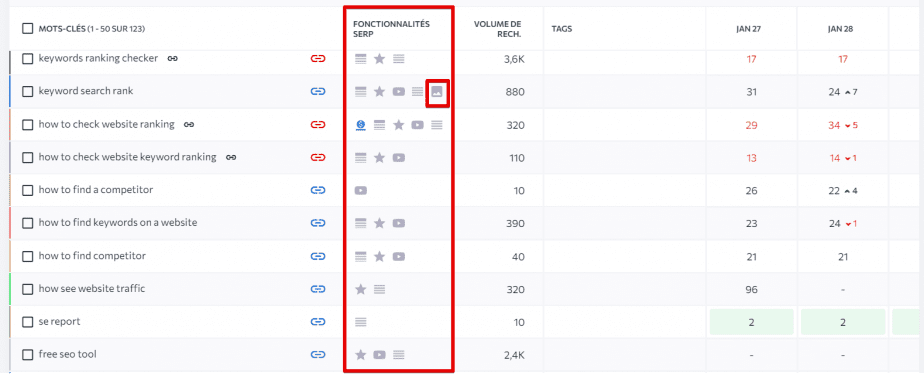Tick checkbox for free seo tool
The height and width of the screenshot is (375, 924).
point(28,355)
